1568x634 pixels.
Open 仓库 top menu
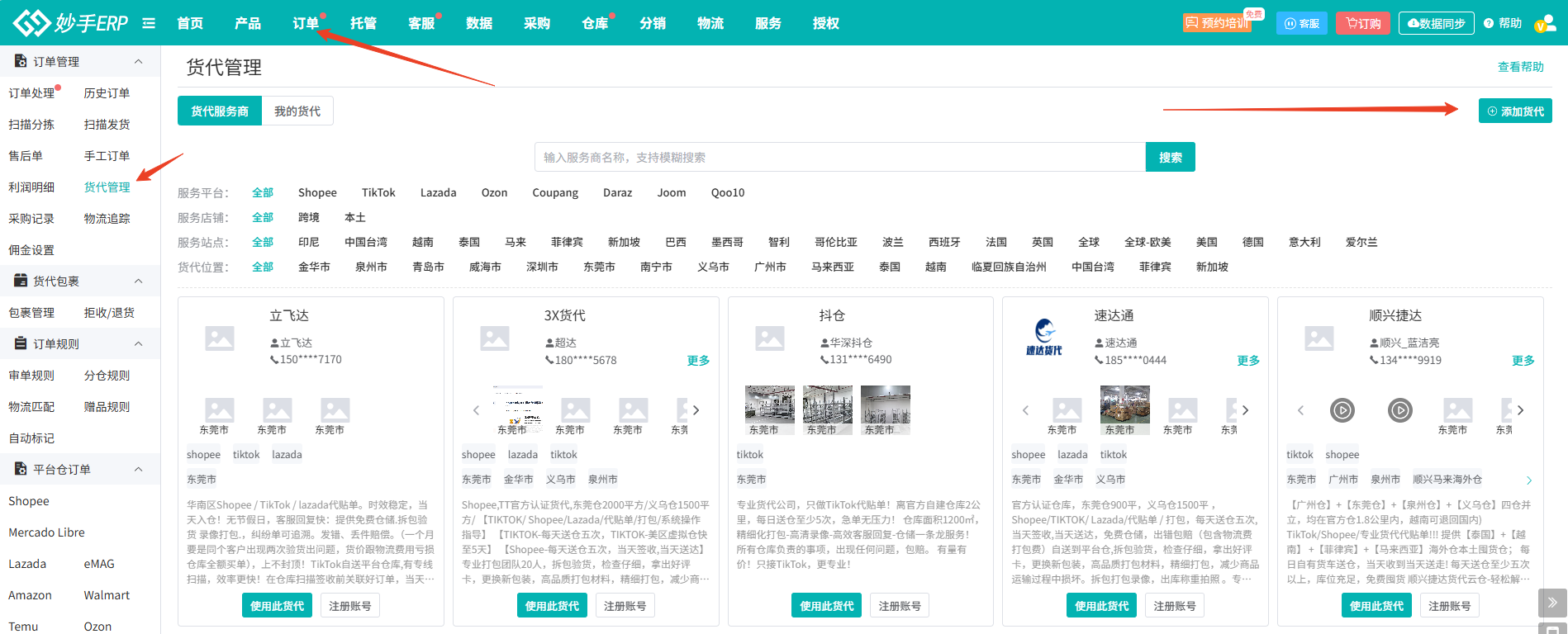(595, 23)
